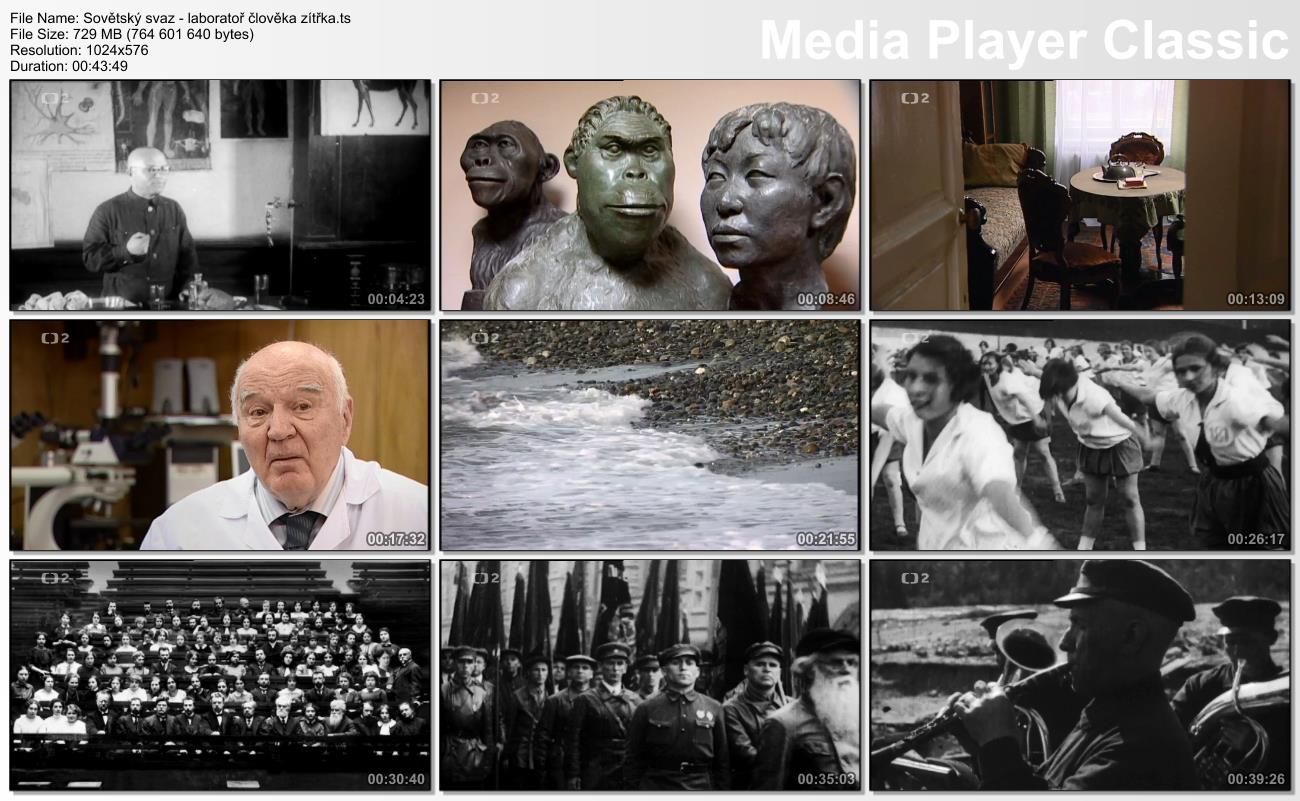Image resolution: width=1300 pixels, height=801 pixels.
Task: Click the 00:39:26 timestamp
Action: (1256, 779)
